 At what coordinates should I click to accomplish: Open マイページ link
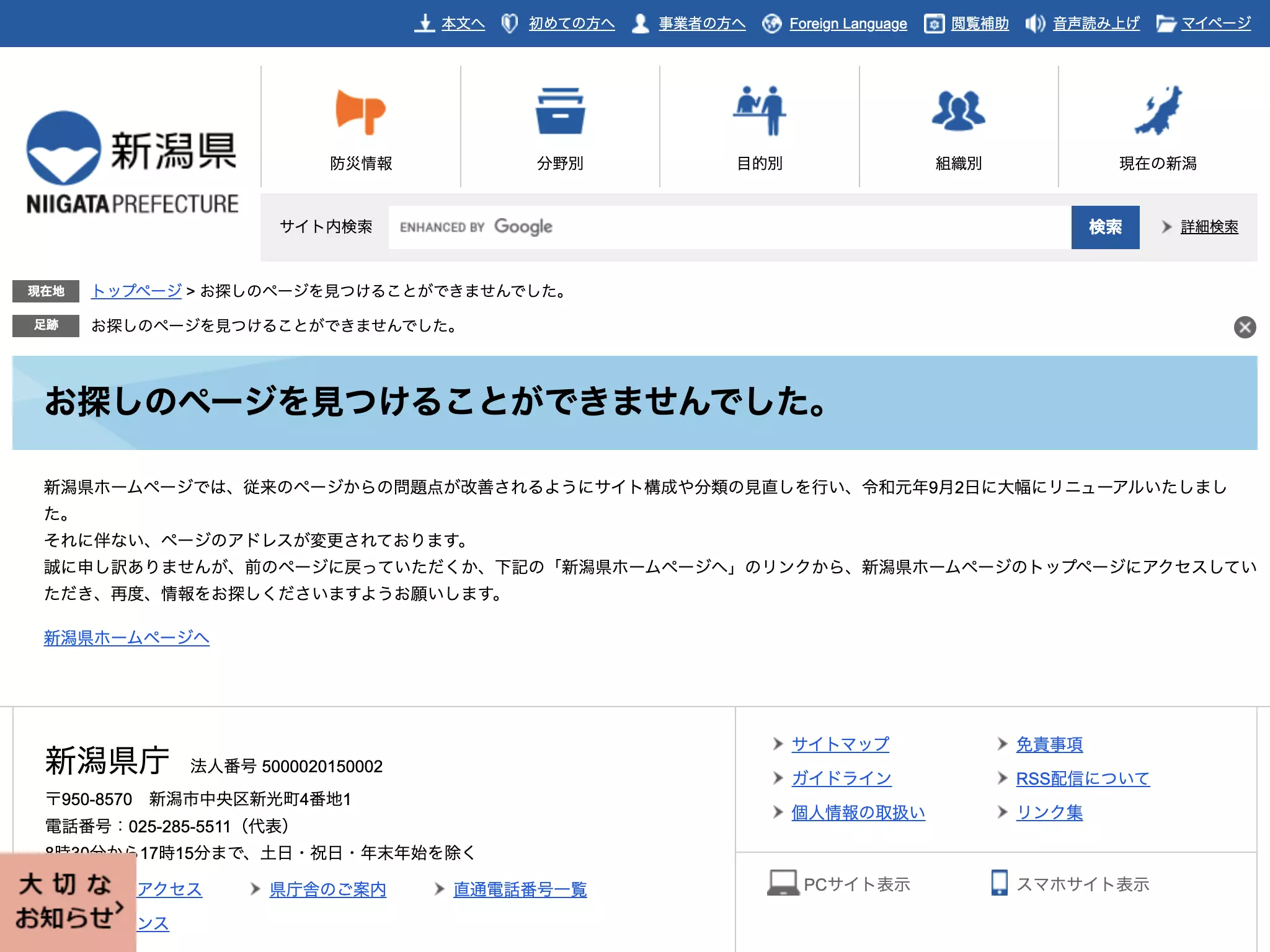[1215, 24]
